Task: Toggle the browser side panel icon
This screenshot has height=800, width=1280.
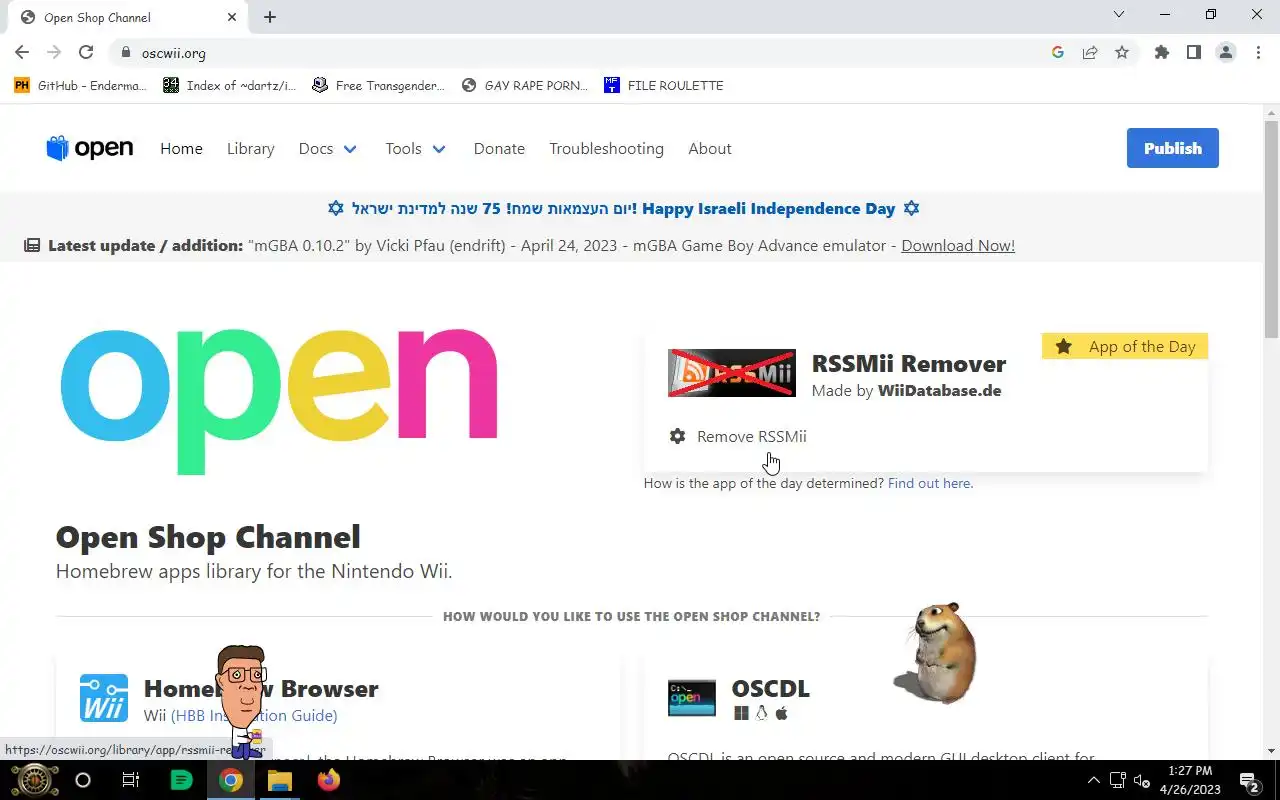Action: click(x=1193, y=53)
